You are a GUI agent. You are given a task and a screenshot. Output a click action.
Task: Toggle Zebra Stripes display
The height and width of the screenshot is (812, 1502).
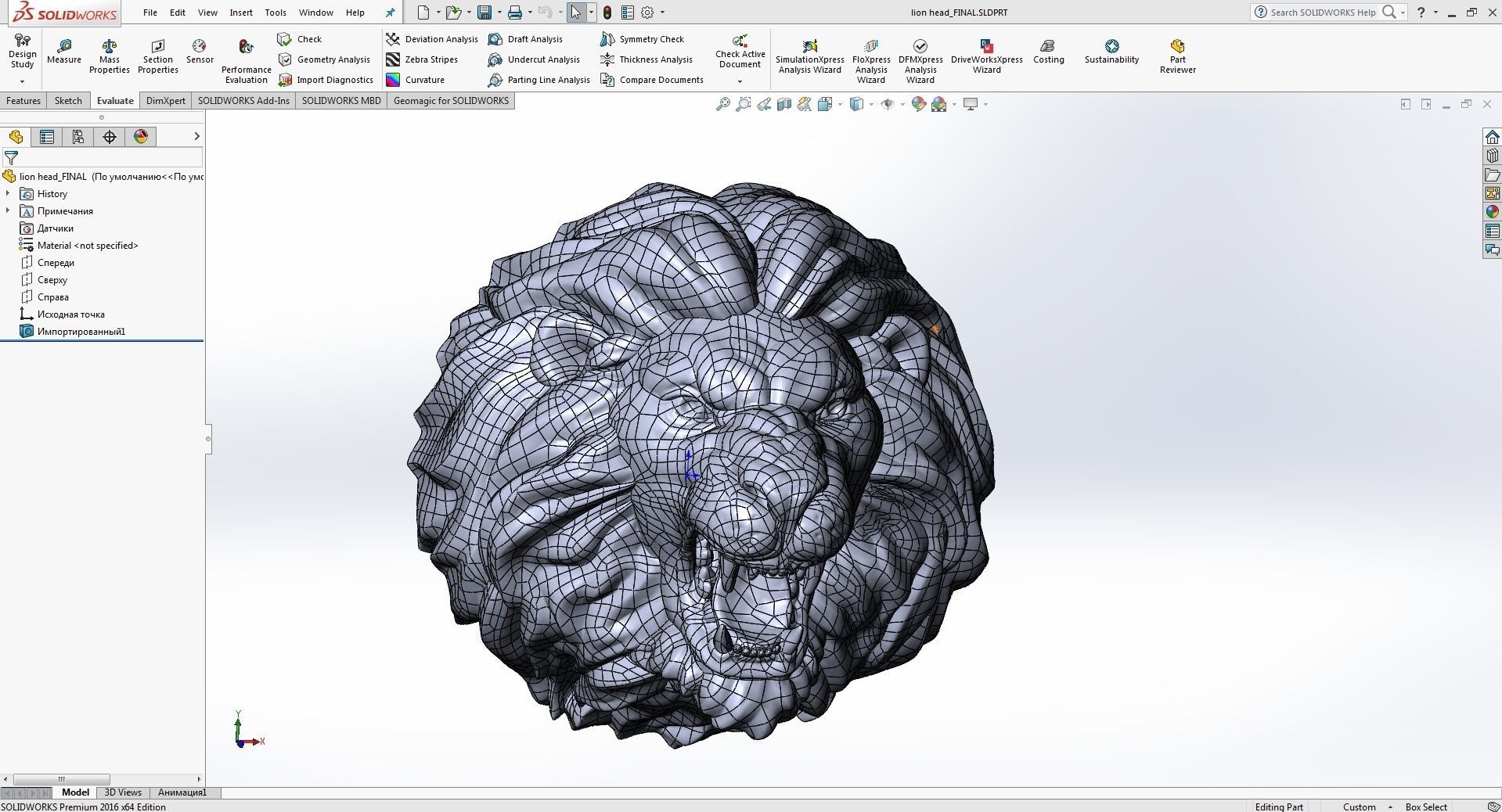(423, 59)
